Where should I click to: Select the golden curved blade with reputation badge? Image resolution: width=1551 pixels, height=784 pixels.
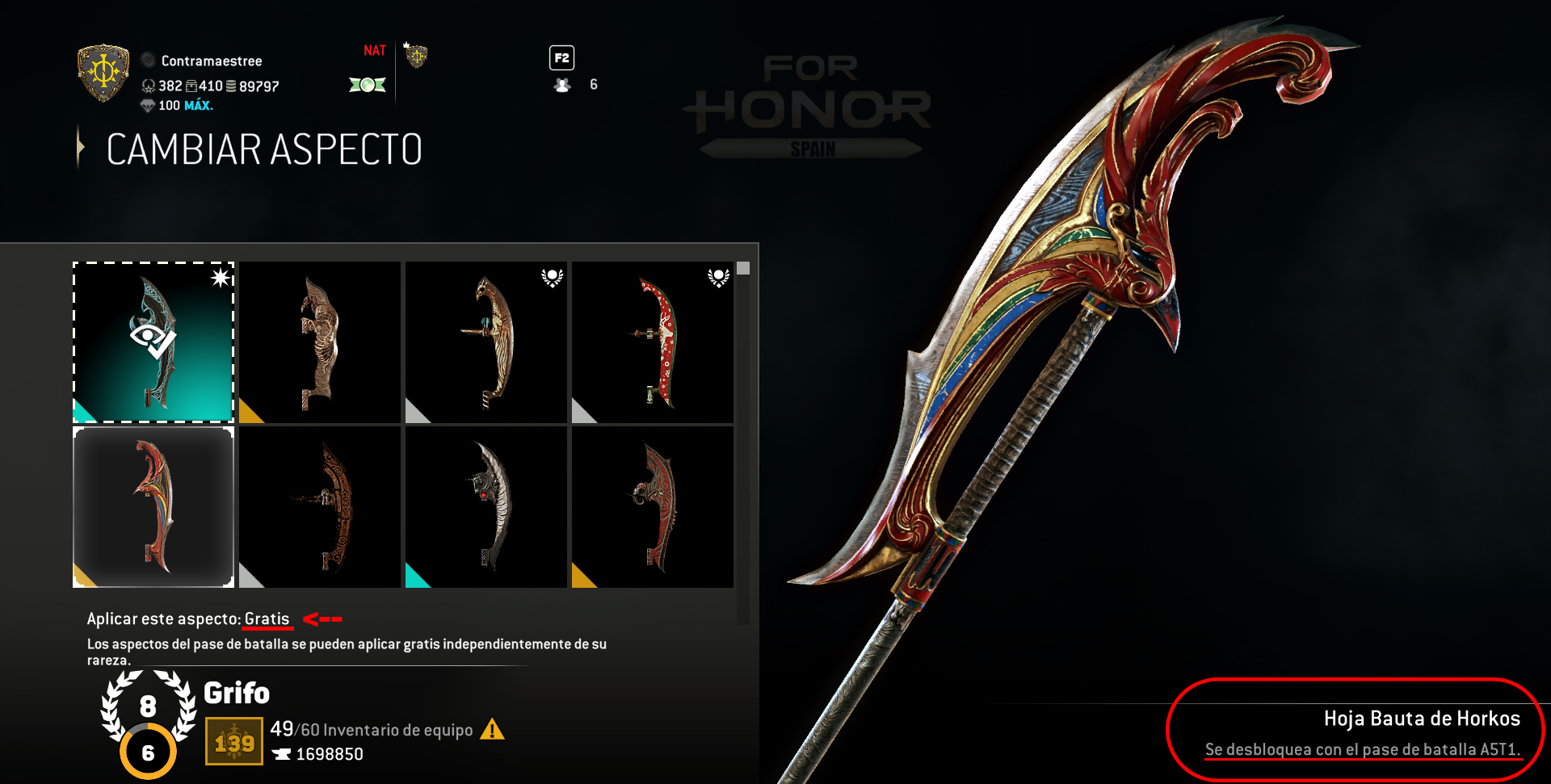click(x=486, y=342)
